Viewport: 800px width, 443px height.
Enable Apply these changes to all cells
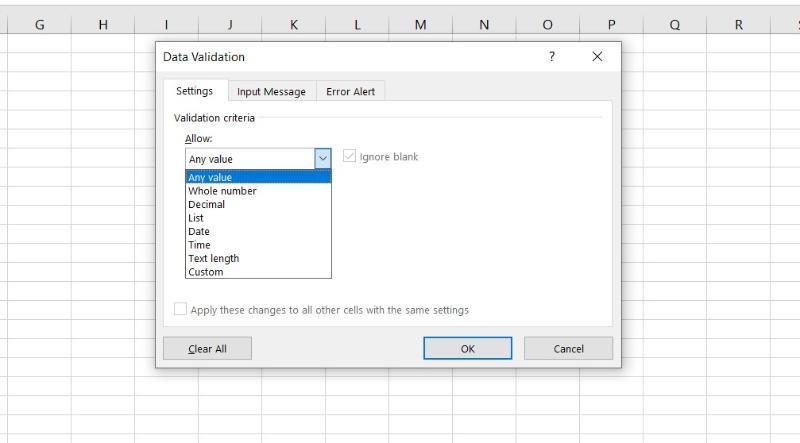(180, 310)
